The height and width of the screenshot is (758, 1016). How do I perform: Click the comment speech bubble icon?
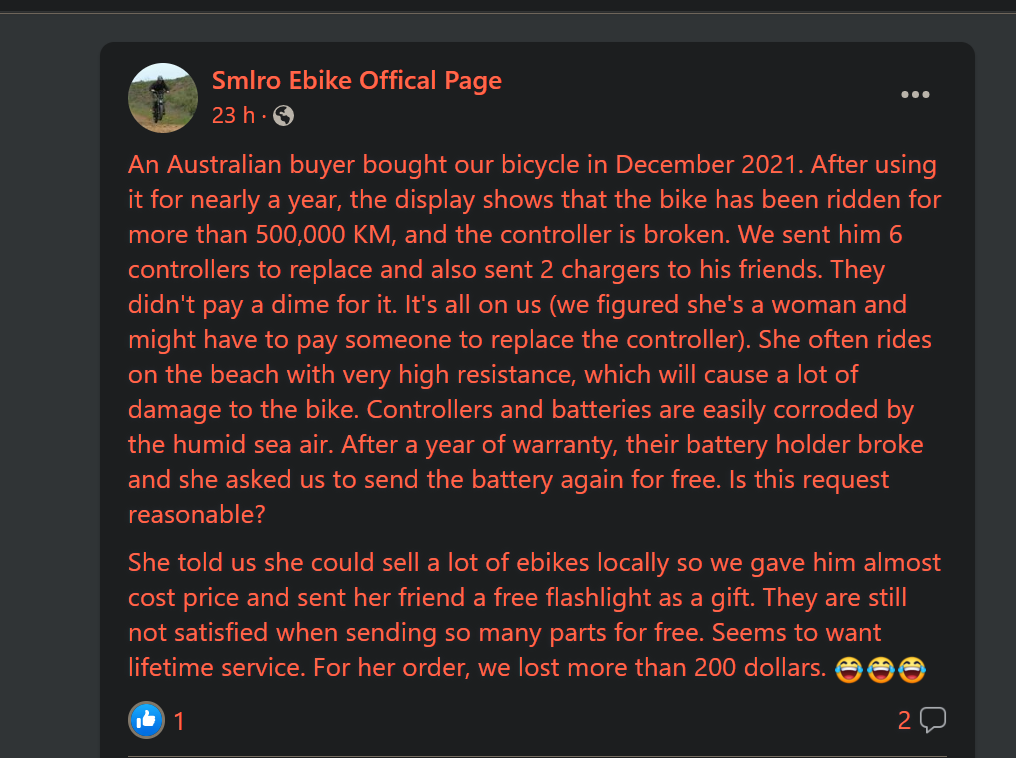932,719
